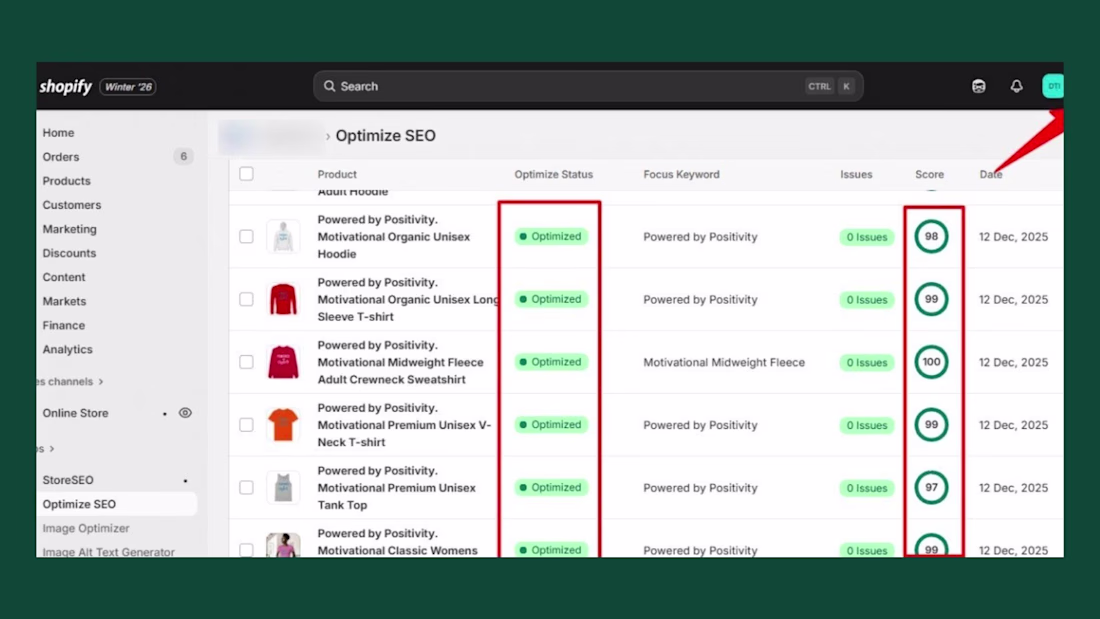The image size is (1100, 619).
Task: Open the Image Optimizer link
Action: coord(86,528)
